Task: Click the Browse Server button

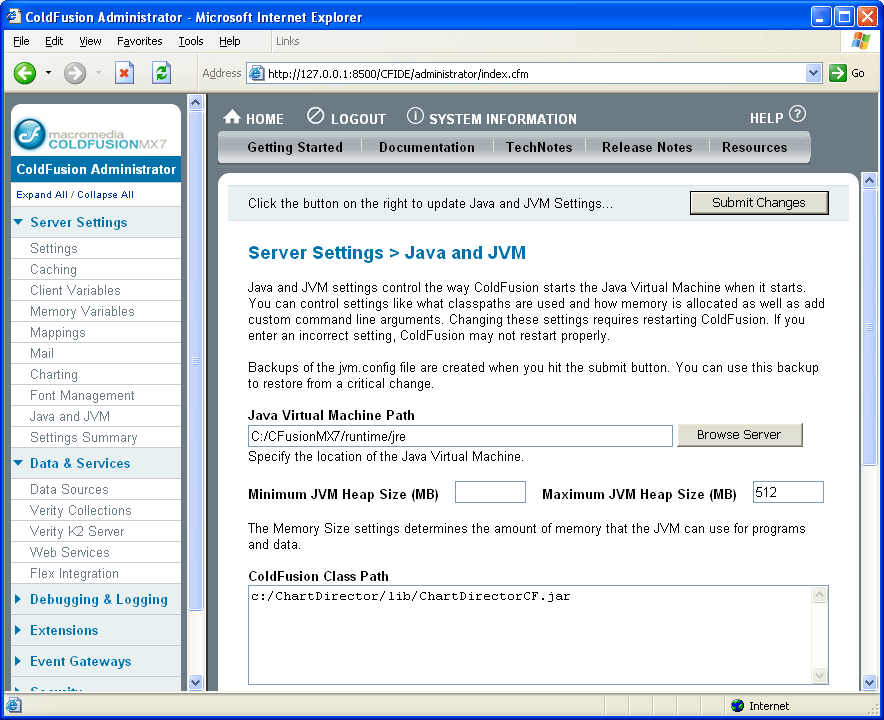Action: (x=739, y=435)
